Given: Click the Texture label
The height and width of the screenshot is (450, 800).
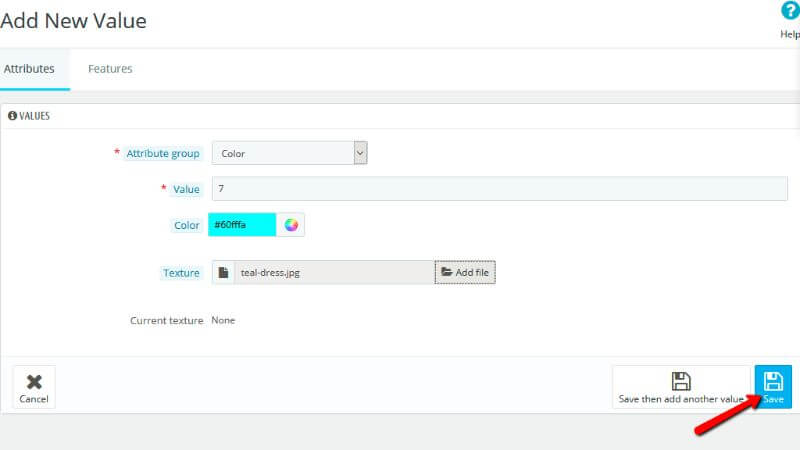Looking at the screenshot, I should point(181,273).
